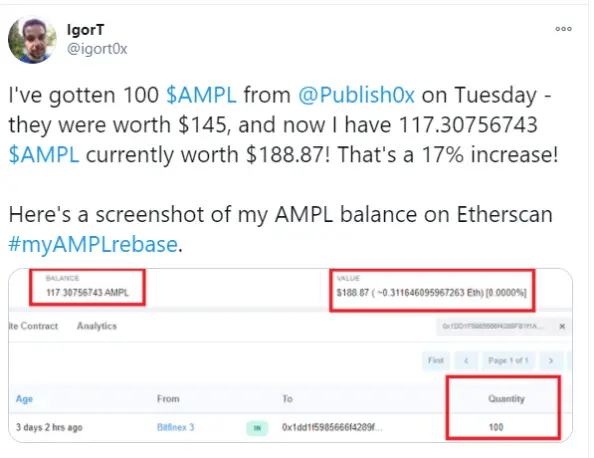
Task: Open the 0x1dd1f5985666f4289f recipient address
Action: coord(332,427)
